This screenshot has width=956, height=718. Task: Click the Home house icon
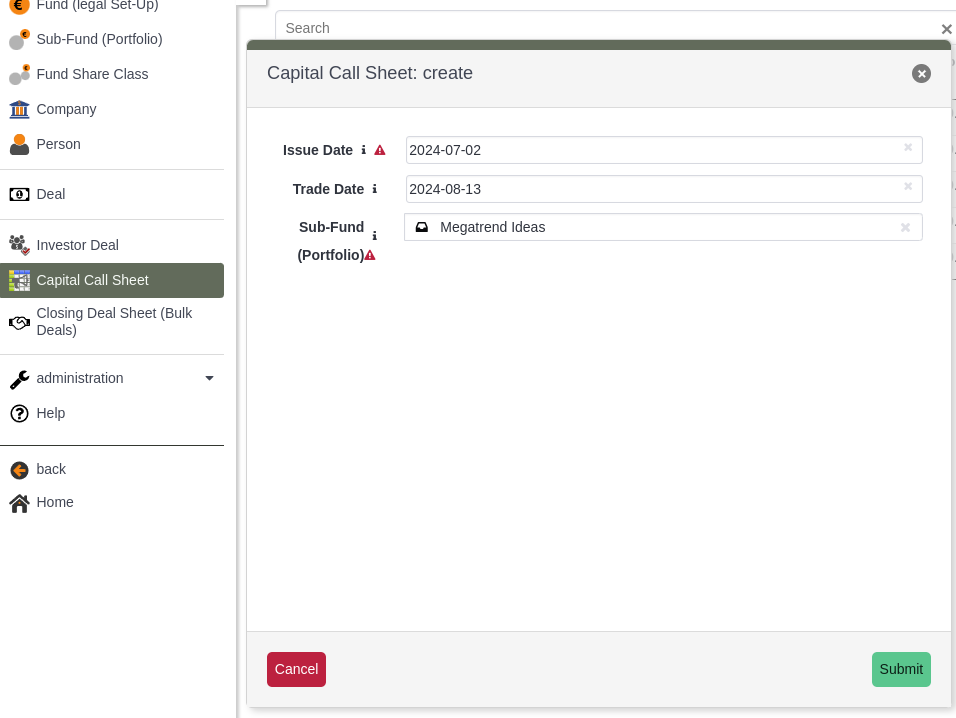point(19,503)
